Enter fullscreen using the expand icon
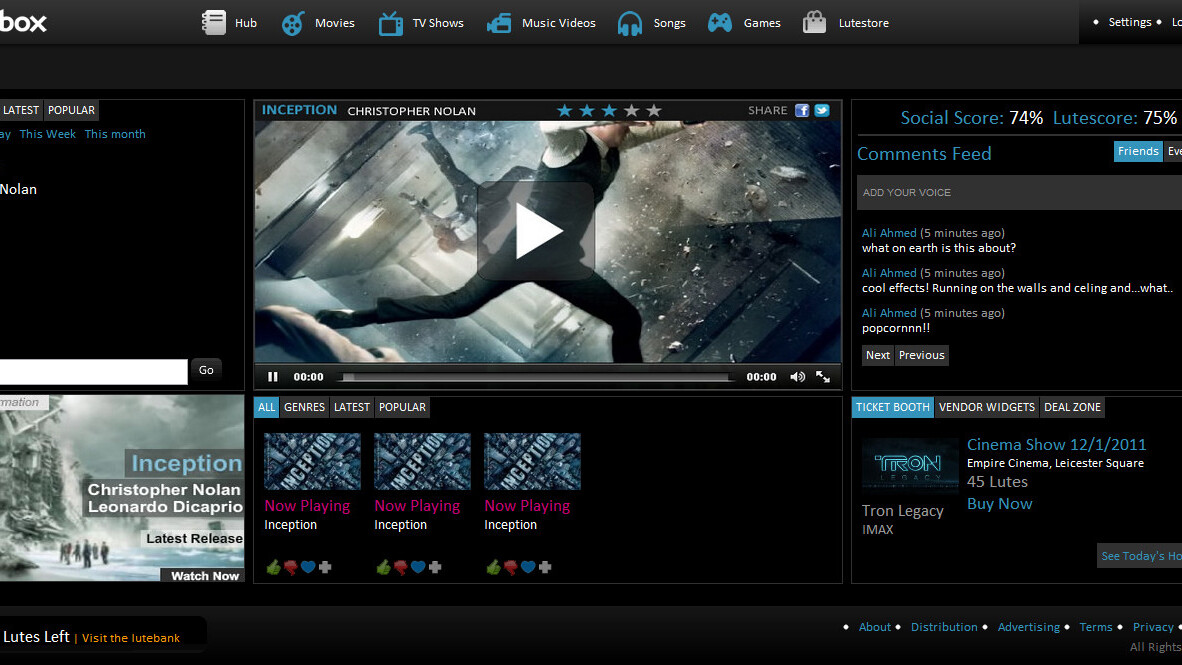 pyautogui.click(x=823, y=377)
